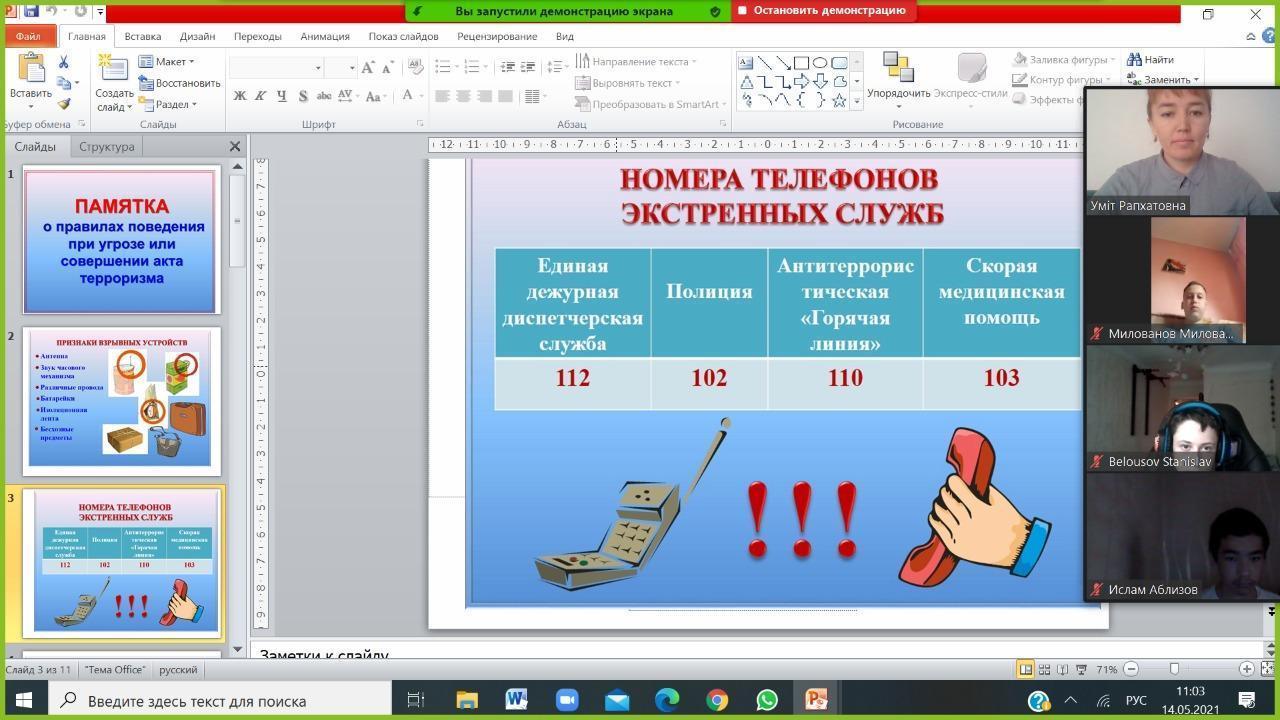
Task: Click the zoom slider handle in status bar
Action: (x=1174, y=669)
